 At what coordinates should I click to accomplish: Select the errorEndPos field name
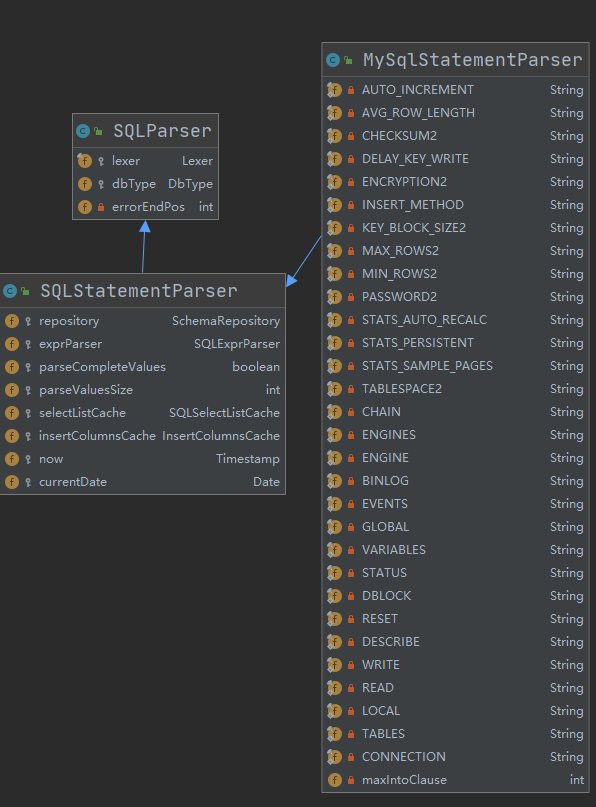(x=148, y=207)
